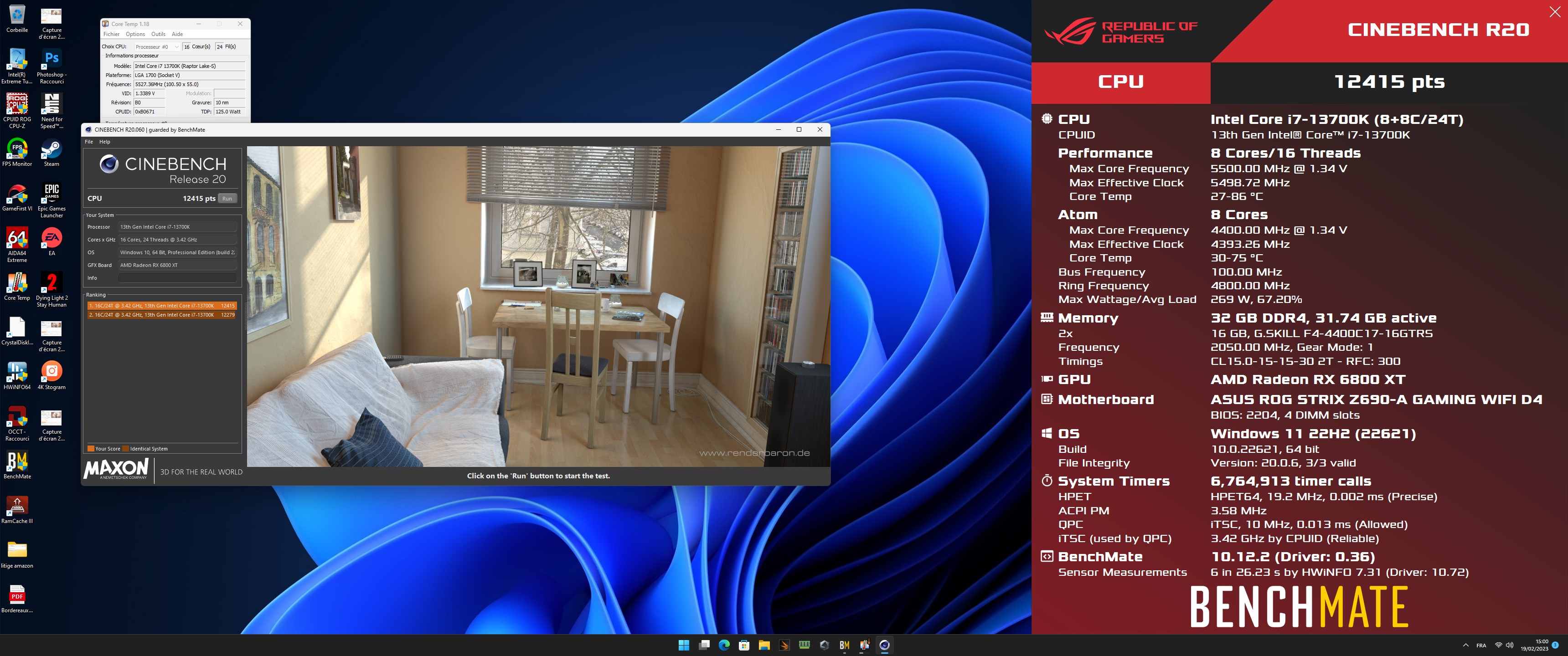Image resolution: width=1568 pixels, height=656 pixels.
Task: Launch GameFirst VI desktop icon
Action: (17, 197)
